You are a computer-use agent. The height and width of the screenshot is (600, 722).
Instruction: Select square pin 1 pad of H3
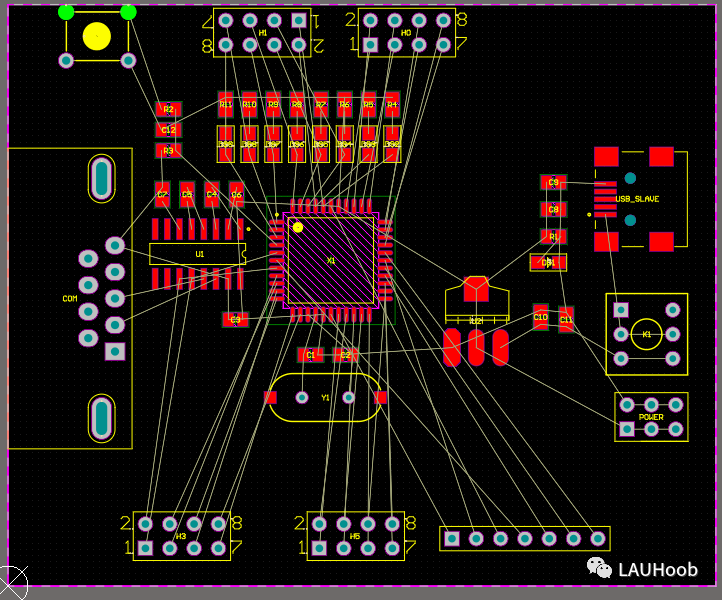[x=146, y=548]
